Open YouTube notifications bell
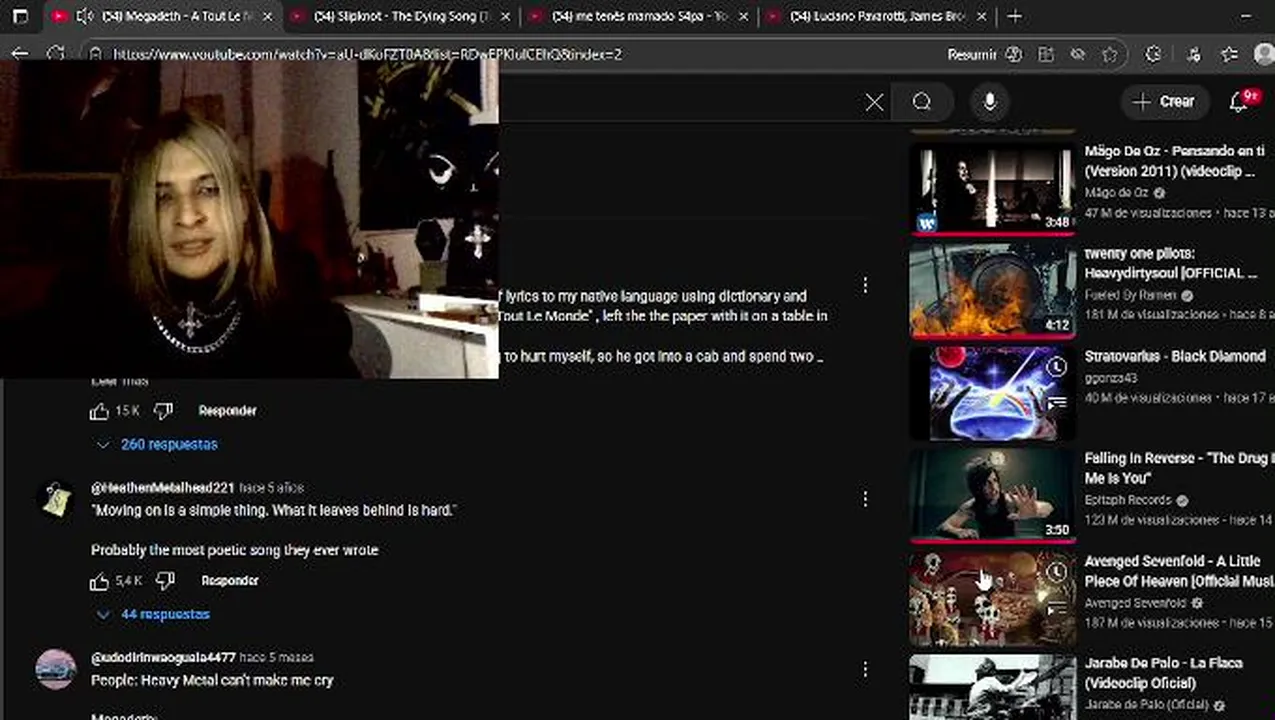The image size is (1275, 720). pos(1240,101)
